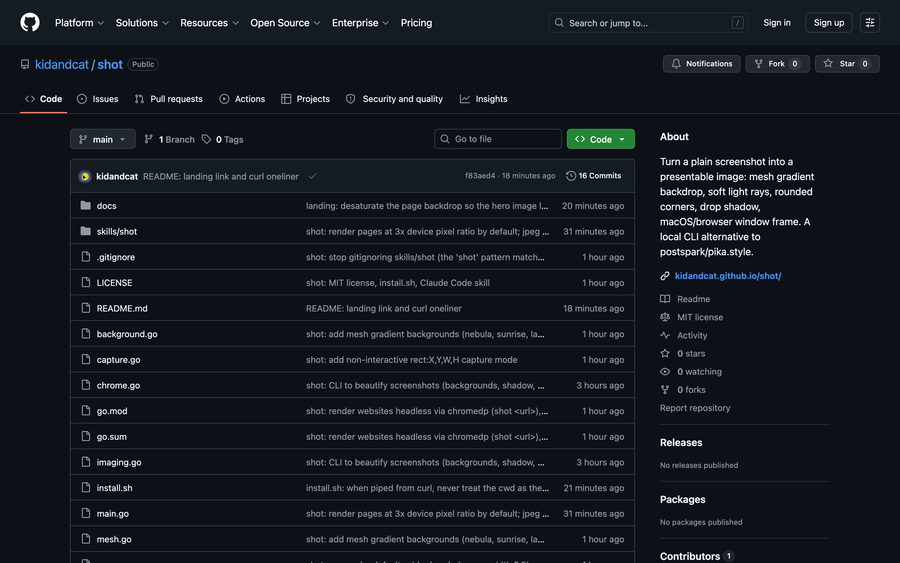Click the scale icon next to MIT license
Image resolution: width=900 pixels, height=563 pixels.
coord(665,317)
